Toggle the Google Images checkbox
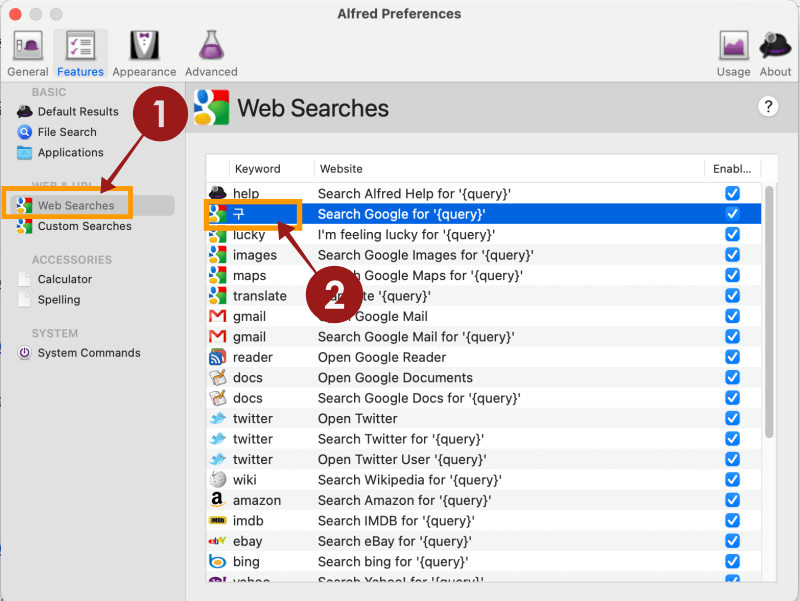This screenshot has height=601, width=800. tap(732, 255)
